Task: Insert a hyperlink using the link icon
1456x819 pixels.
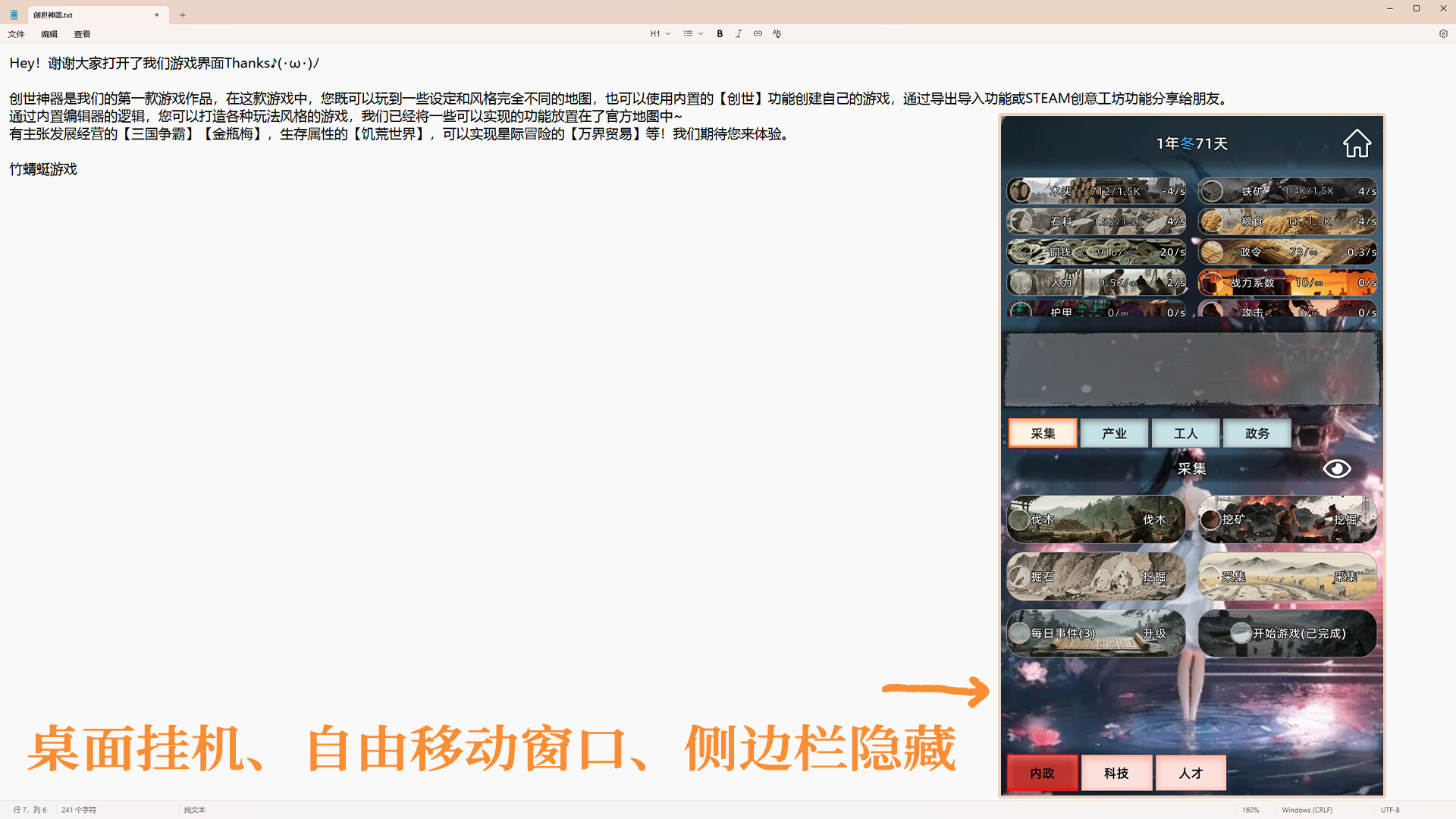Action: [758, 33]
